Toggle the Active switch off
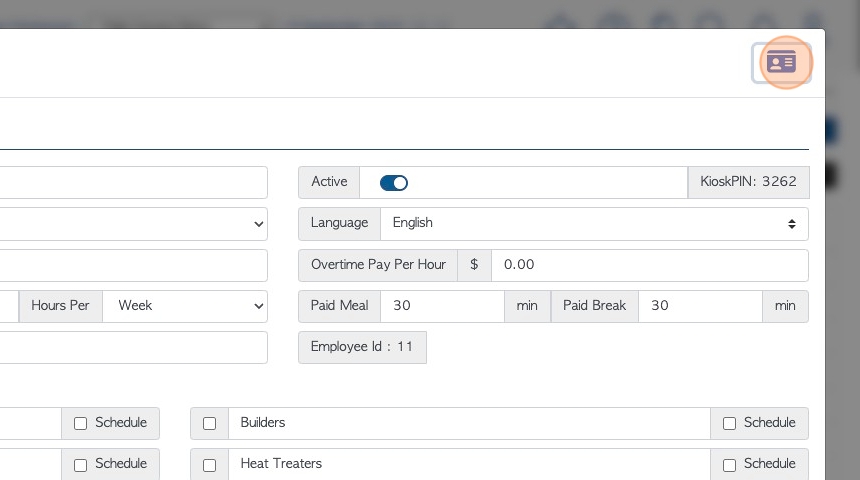This screenshot has width=860, height=480. pos(393,183)
